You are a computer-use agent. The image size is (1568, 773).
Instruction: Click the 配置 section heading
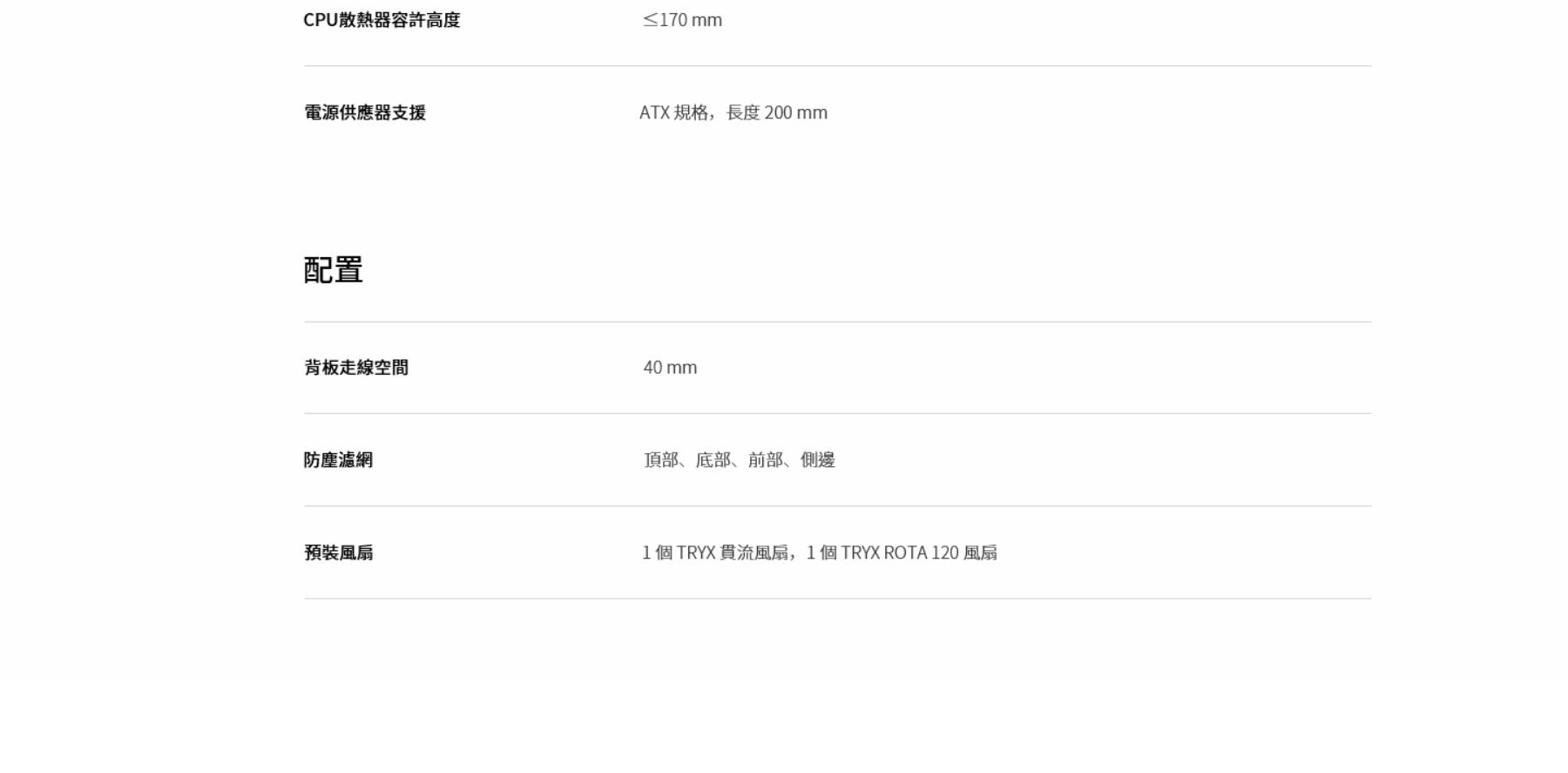333,270
